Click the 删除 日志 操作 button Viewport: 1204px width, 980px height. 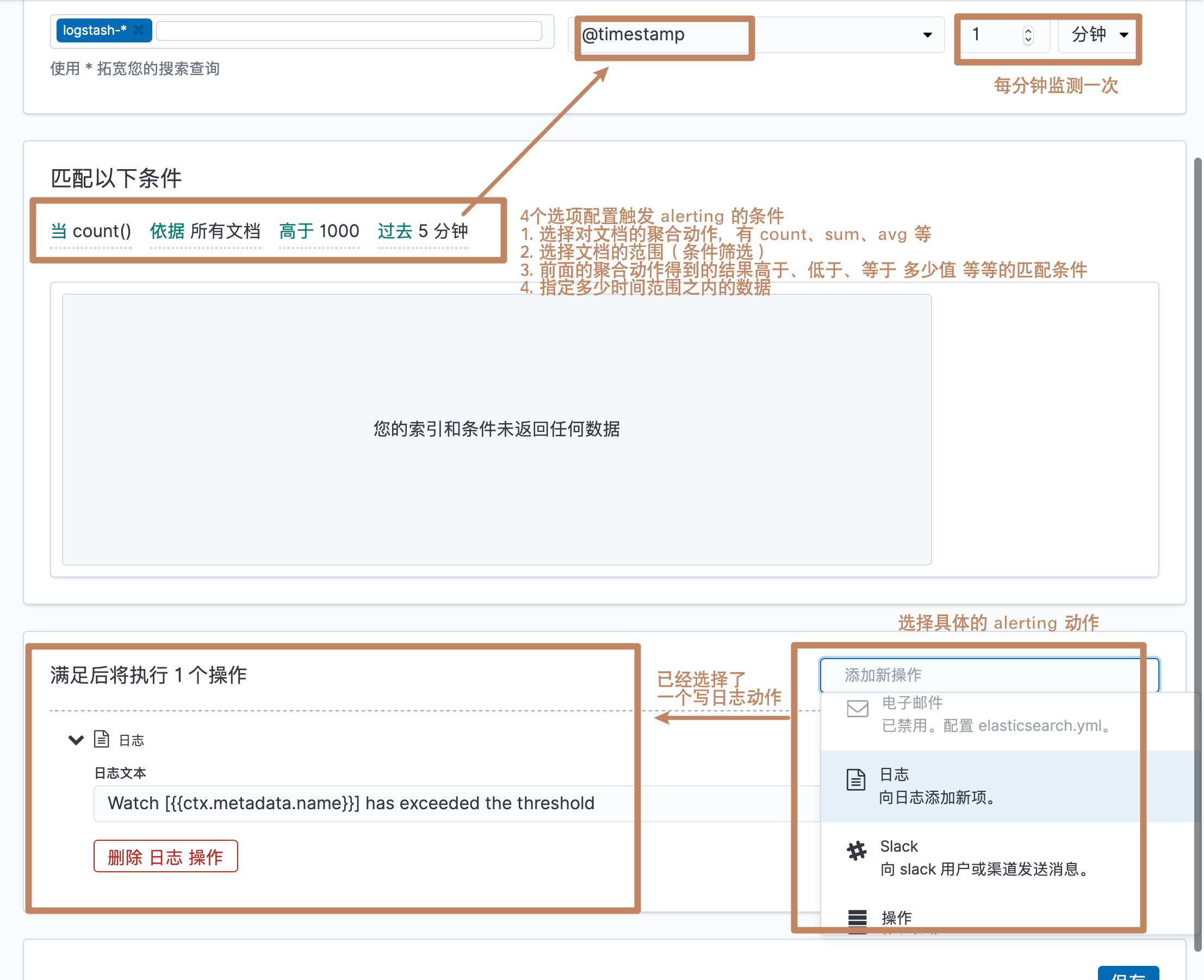coord(165,857)
